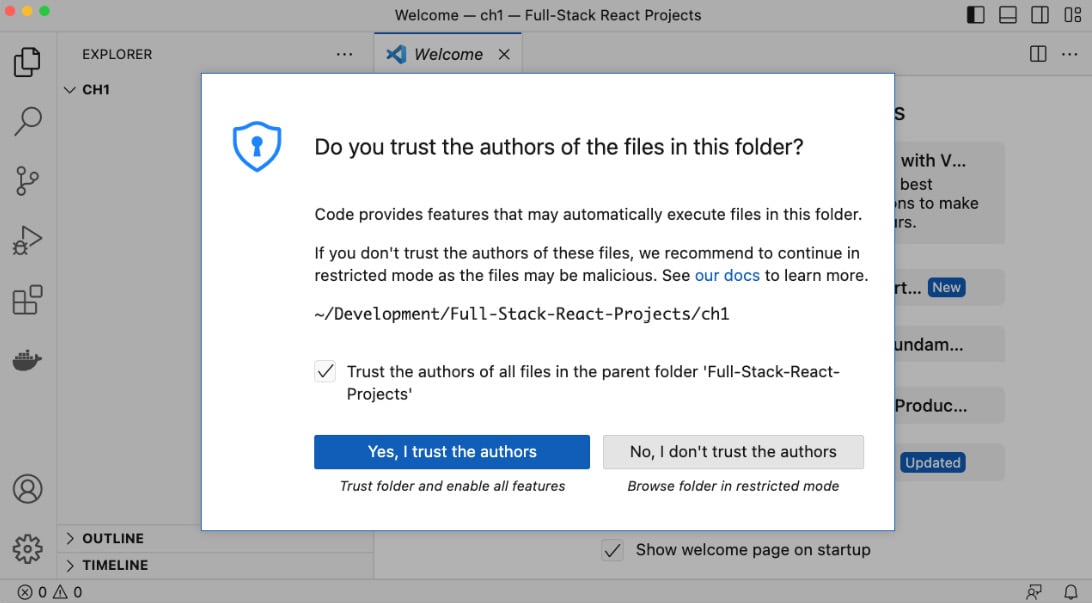Open the Accounts menu icon
Viewport: 1092px width, 604px height.
(27, 489)
